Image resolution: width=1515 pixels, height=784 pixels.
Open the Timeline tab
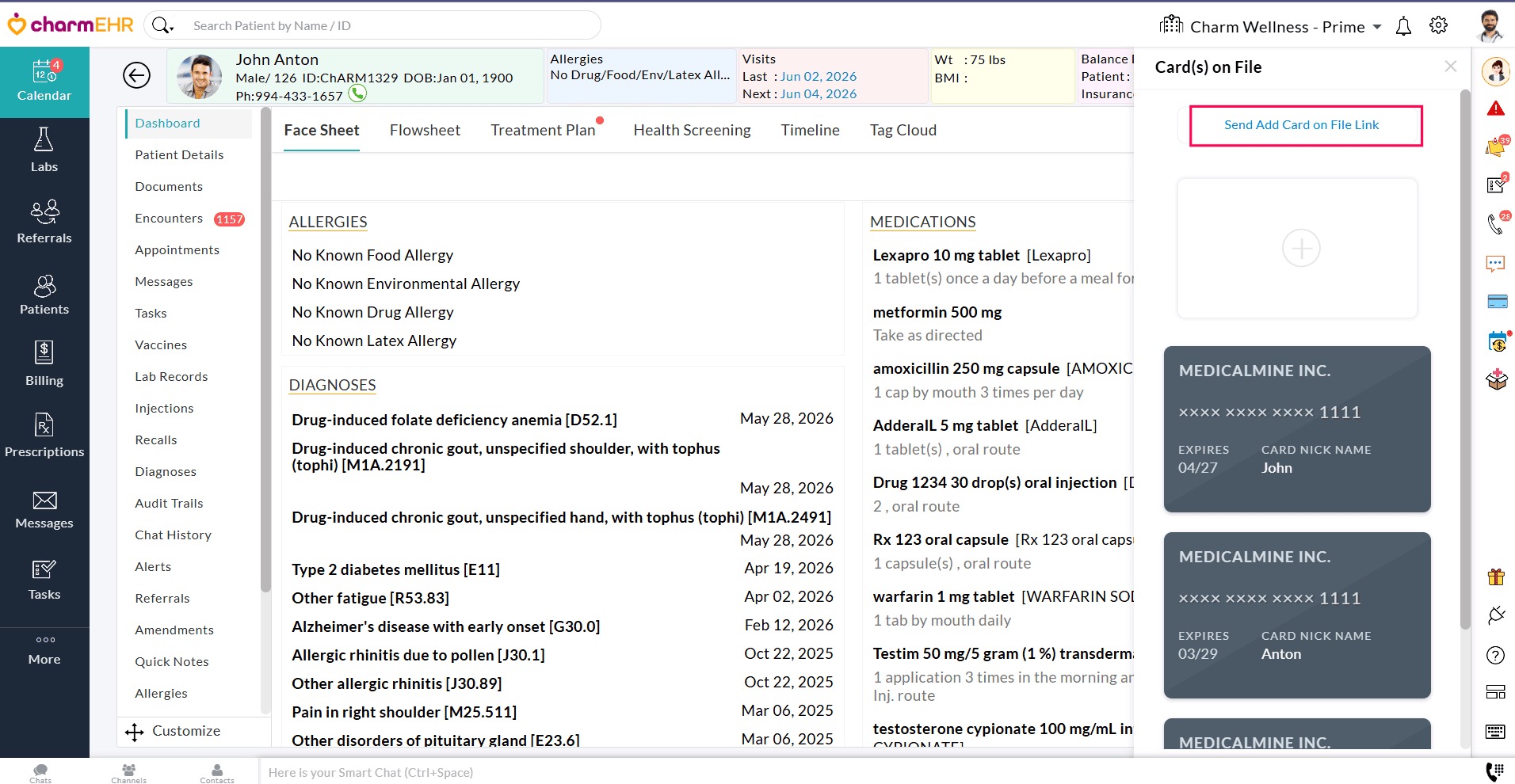tap(810, 130)
